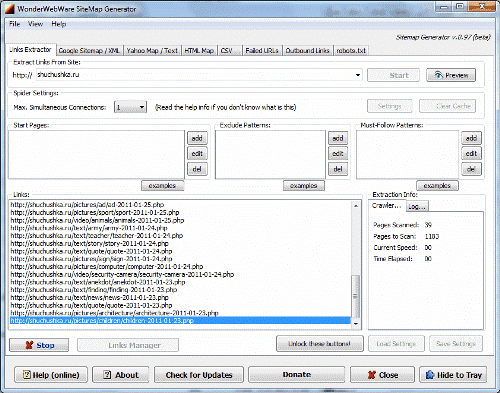500x393 pixels.
Task: Hide the application to tray
Action: [x=453, y=375]
